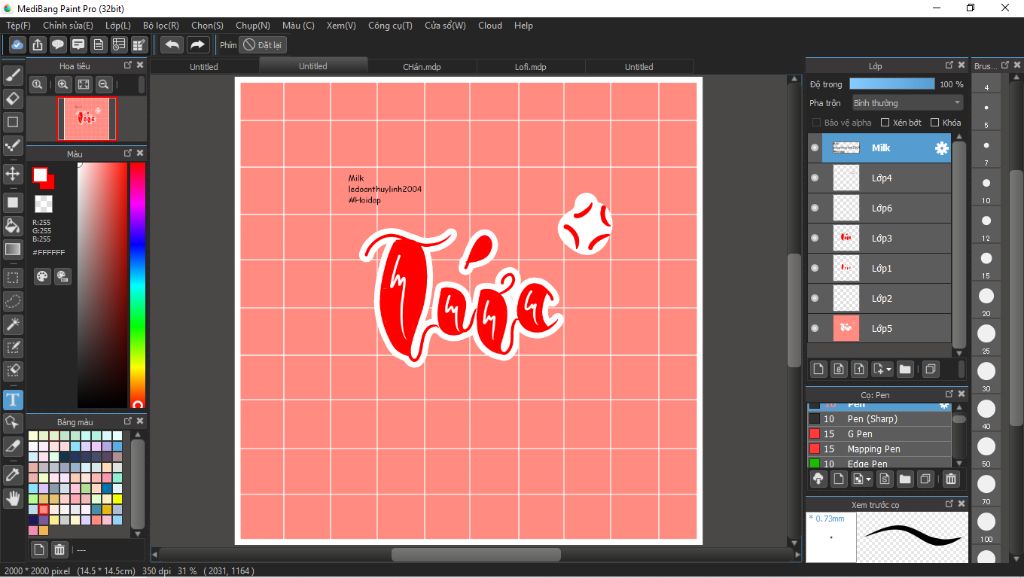The height and width of the screenshot is (578, 1024).
Task: Select the Gradient tool
Action: click(x=12, y=249)
